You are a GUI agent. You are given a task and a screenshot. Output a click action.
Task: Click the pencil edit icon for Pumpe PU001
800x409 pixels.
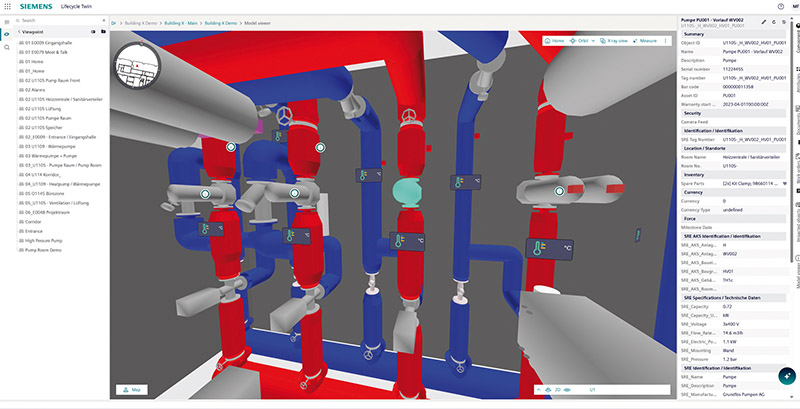click(764, 21)
